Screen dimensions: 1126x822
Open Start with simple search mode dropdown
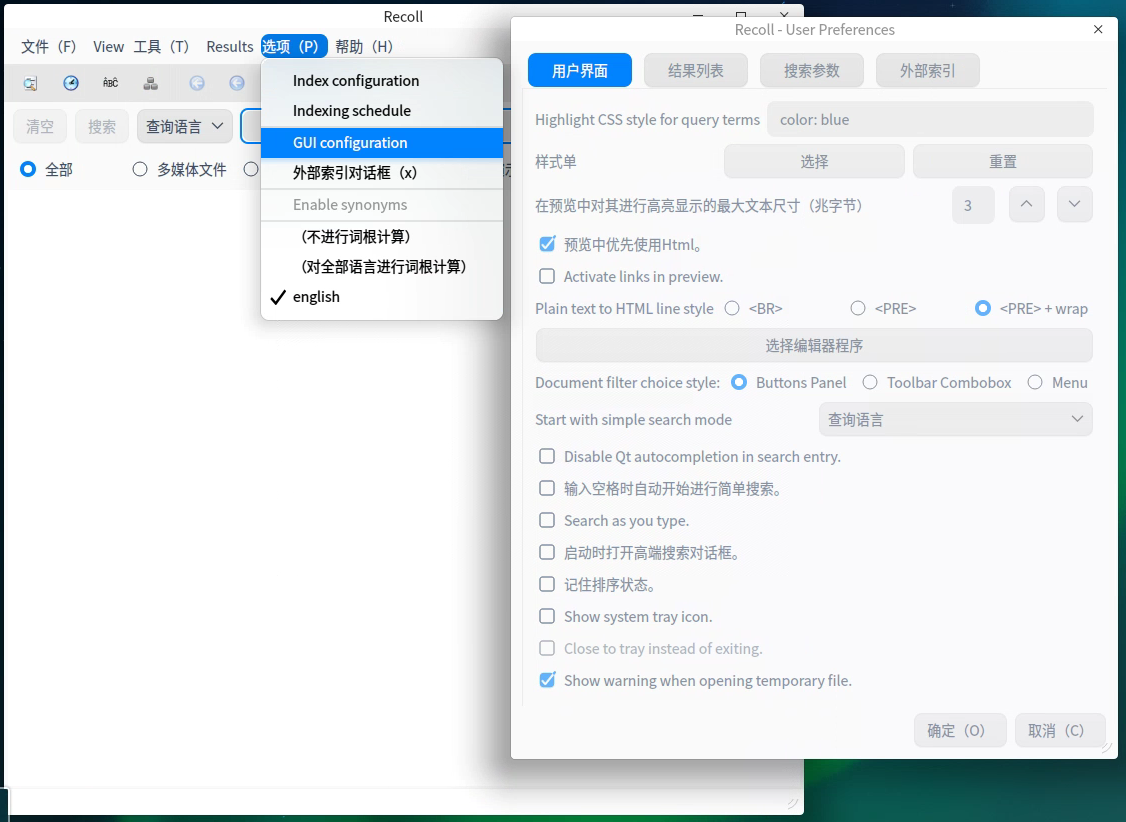pyautogui.click(x=956, y=419)
